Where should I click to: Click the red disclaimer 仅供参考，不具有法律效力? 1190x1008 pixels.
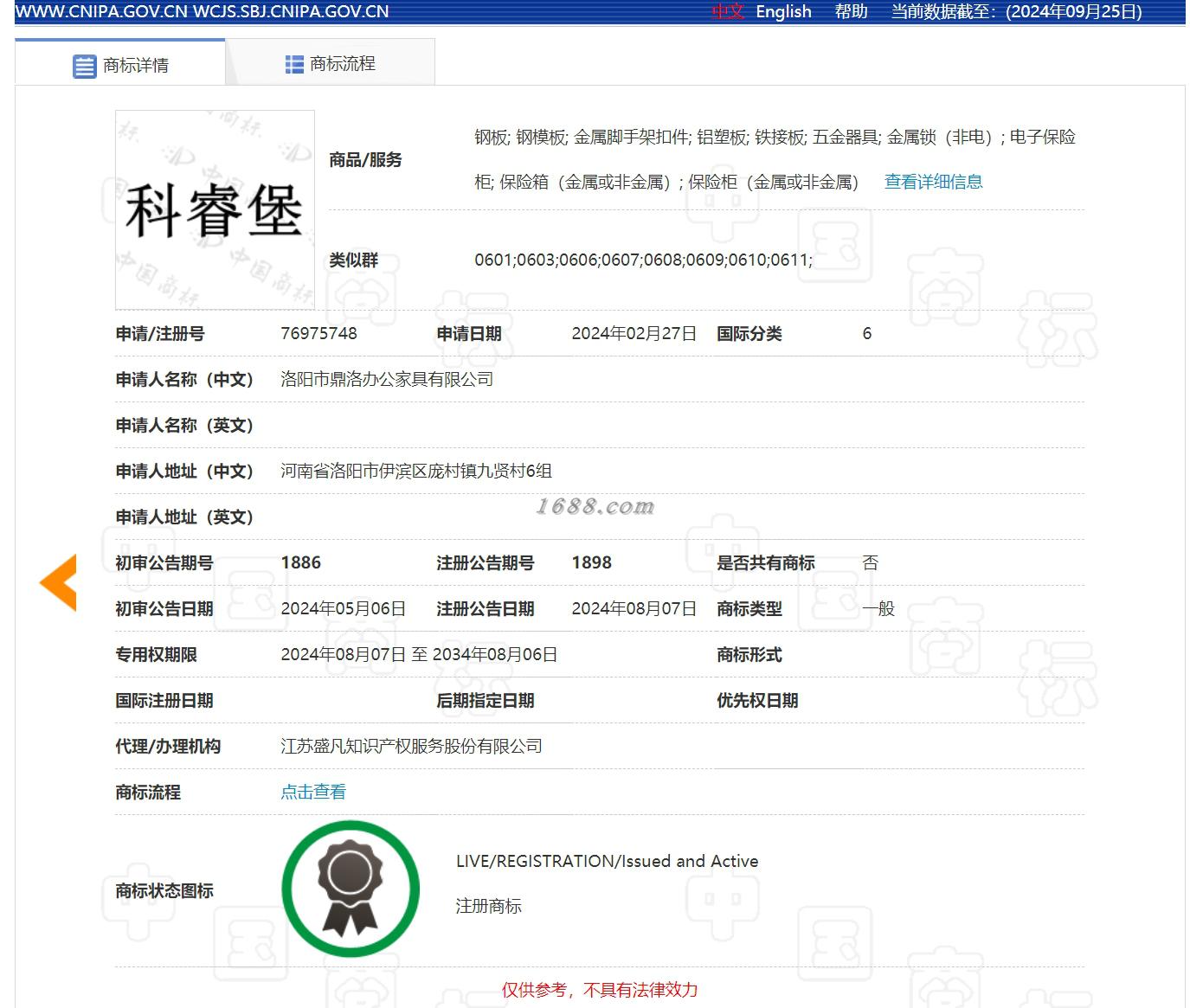(x=599, y=990)
